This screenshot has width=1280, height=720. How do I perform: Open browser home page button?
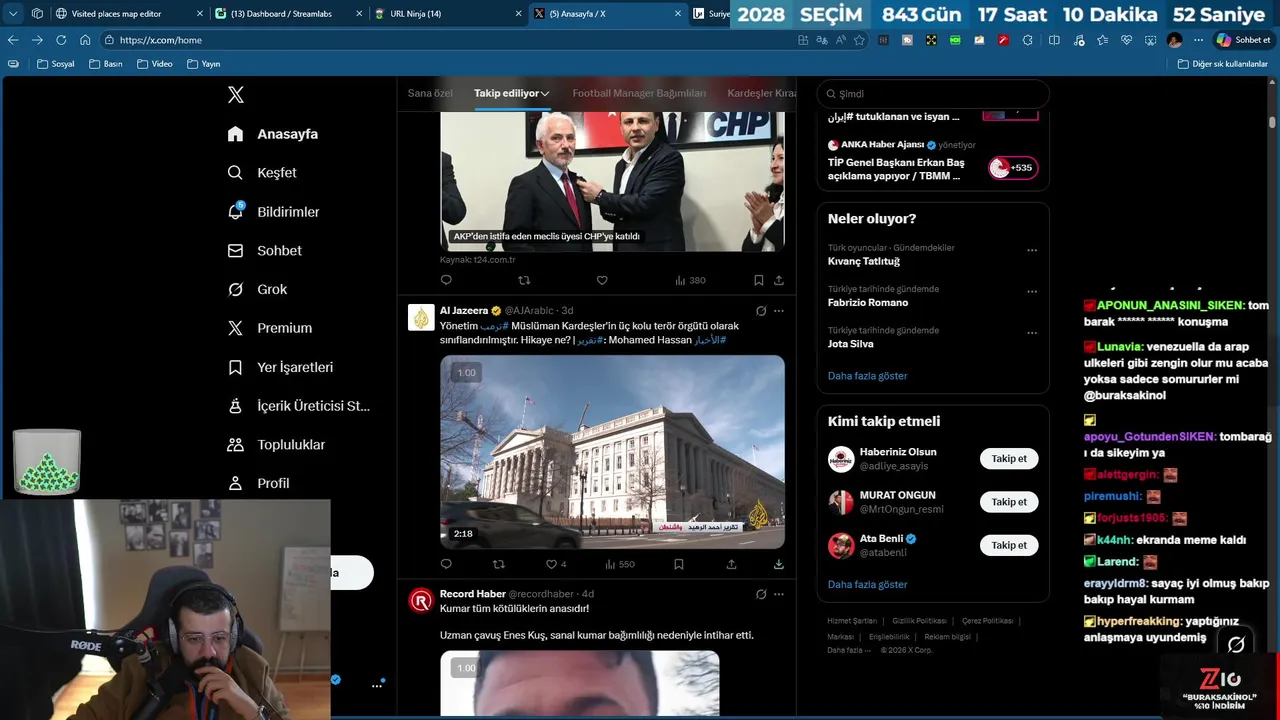point(85,40)
